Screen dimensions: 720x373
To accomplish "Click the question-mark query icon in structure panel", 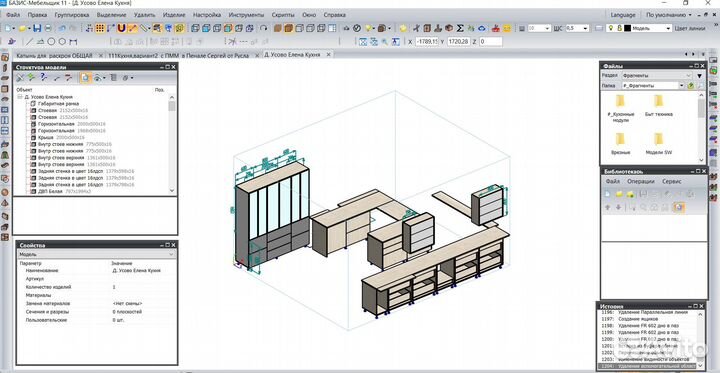I will [43, 77].
